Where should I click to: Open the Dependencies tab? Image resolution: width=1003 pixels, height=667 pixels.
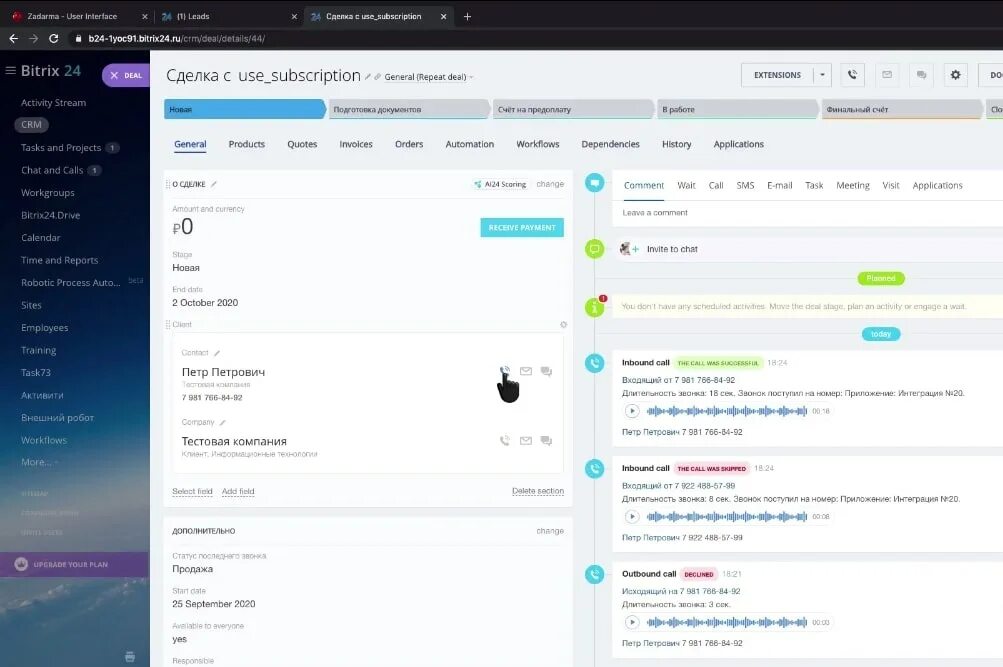click(x=610, y=144)
